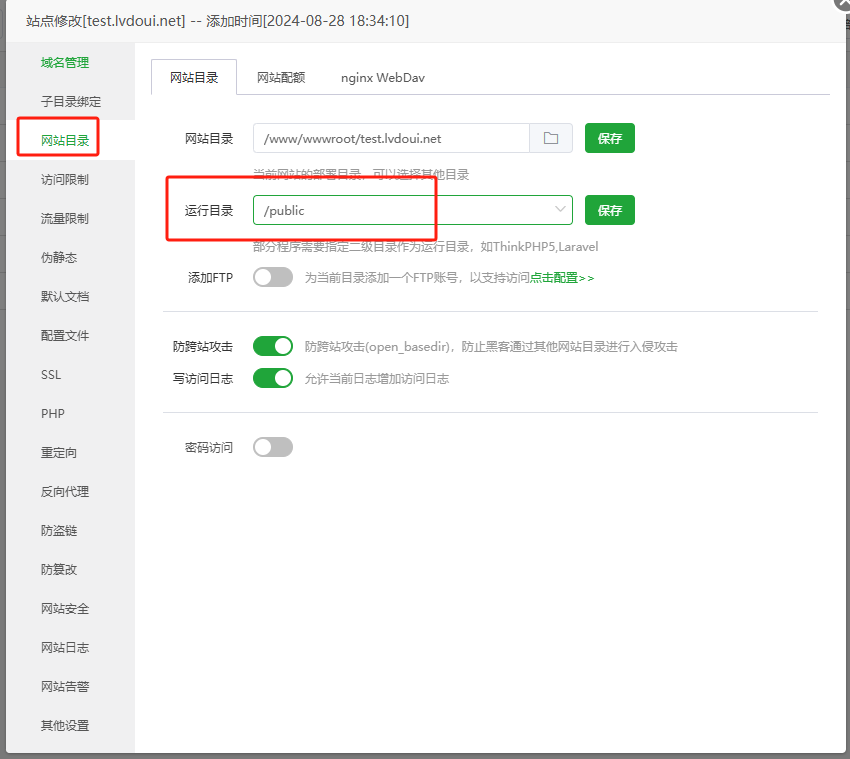Save the 网站目录 path setting

pos(609,138)
